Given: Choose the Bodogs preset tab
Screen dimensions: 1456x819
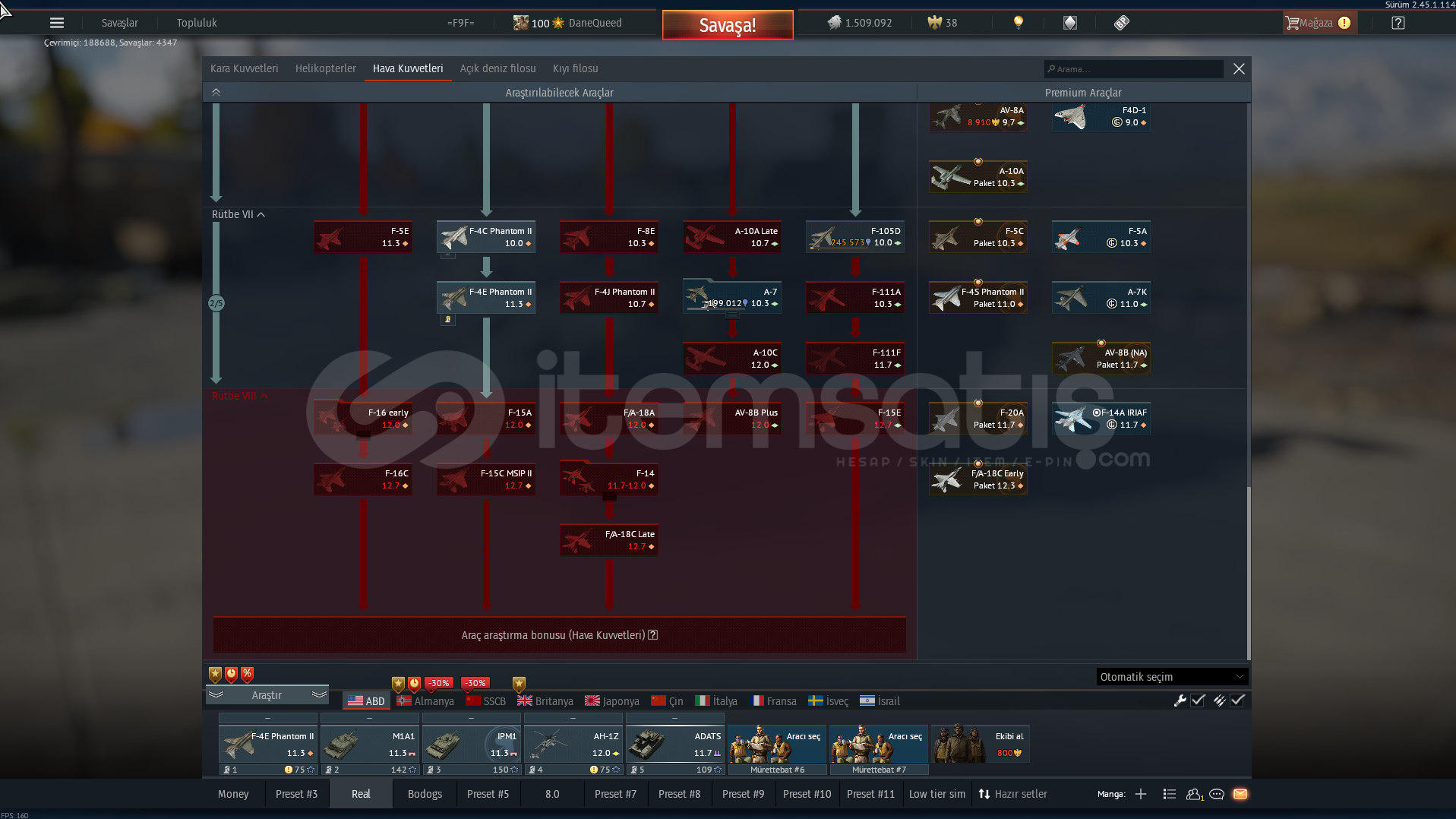Looking at the screenshot, I should 425,794.
